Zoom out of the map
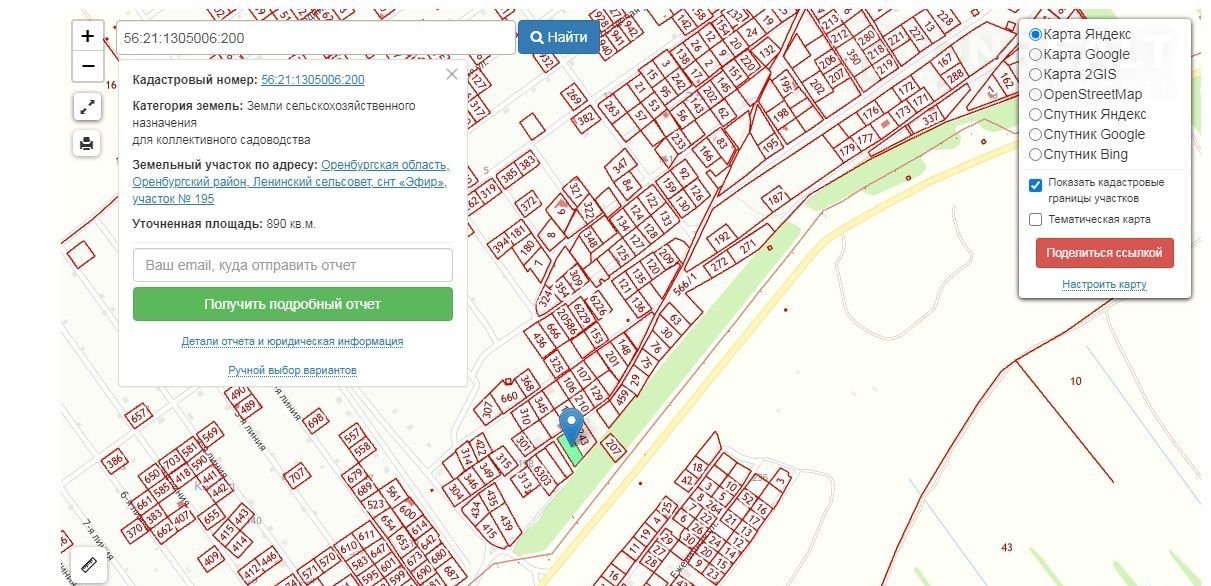Viewport: 1211px width, 586px height. tap(87, 66)
